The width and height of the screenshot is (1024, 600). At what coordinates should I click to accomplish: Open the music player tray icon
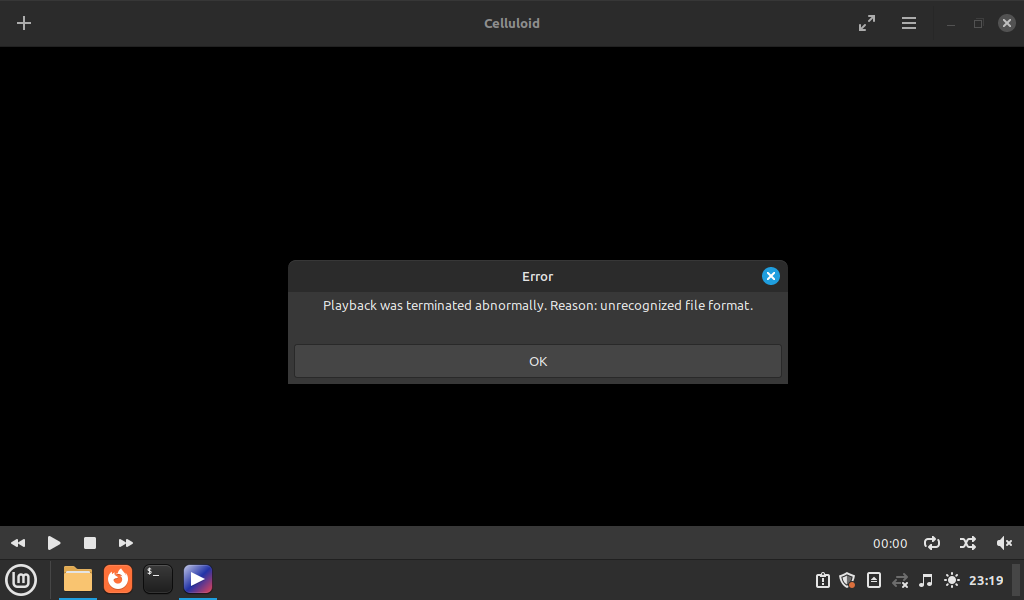925,580
